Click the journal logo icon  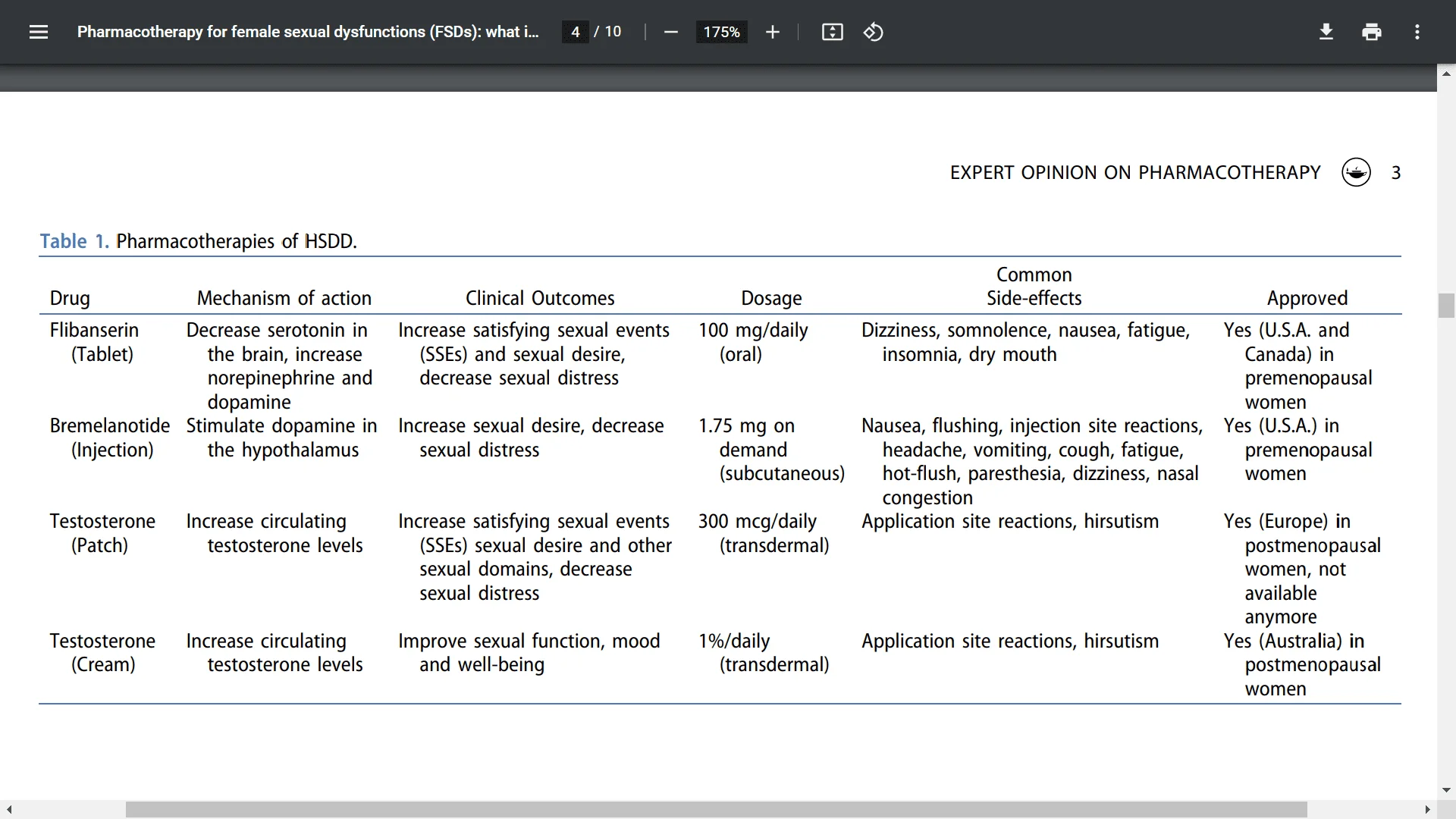[x=1356, y=172]
